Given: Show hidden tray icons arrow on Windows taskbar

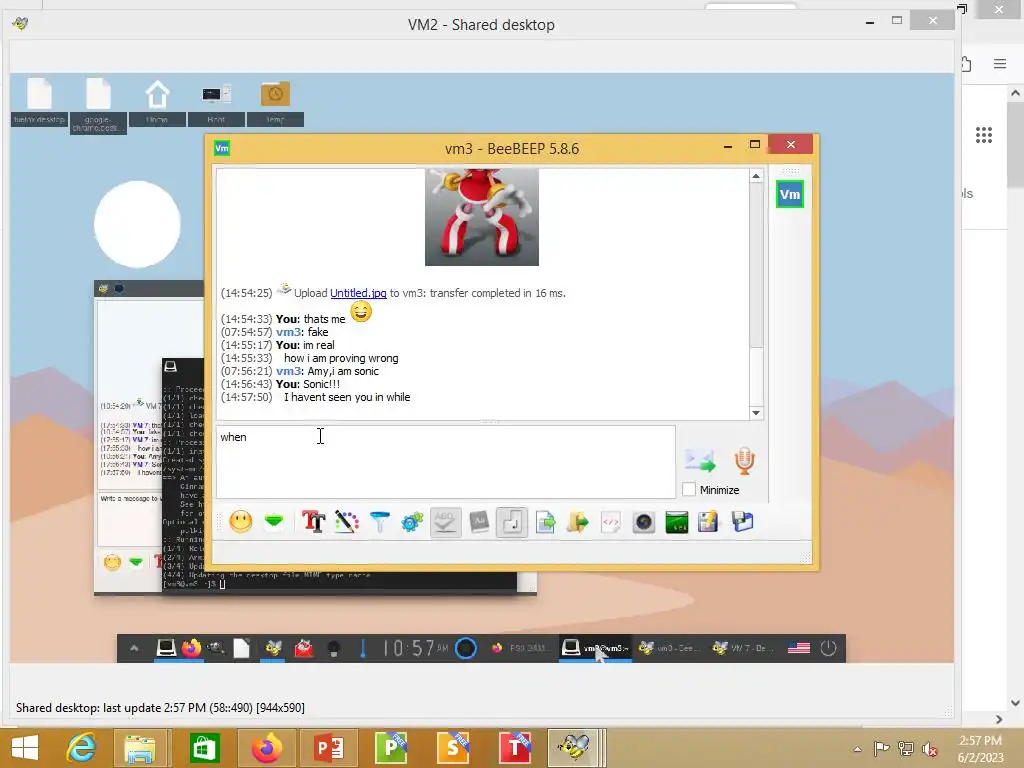Looking at the screenshot, I should pos(857,749).
